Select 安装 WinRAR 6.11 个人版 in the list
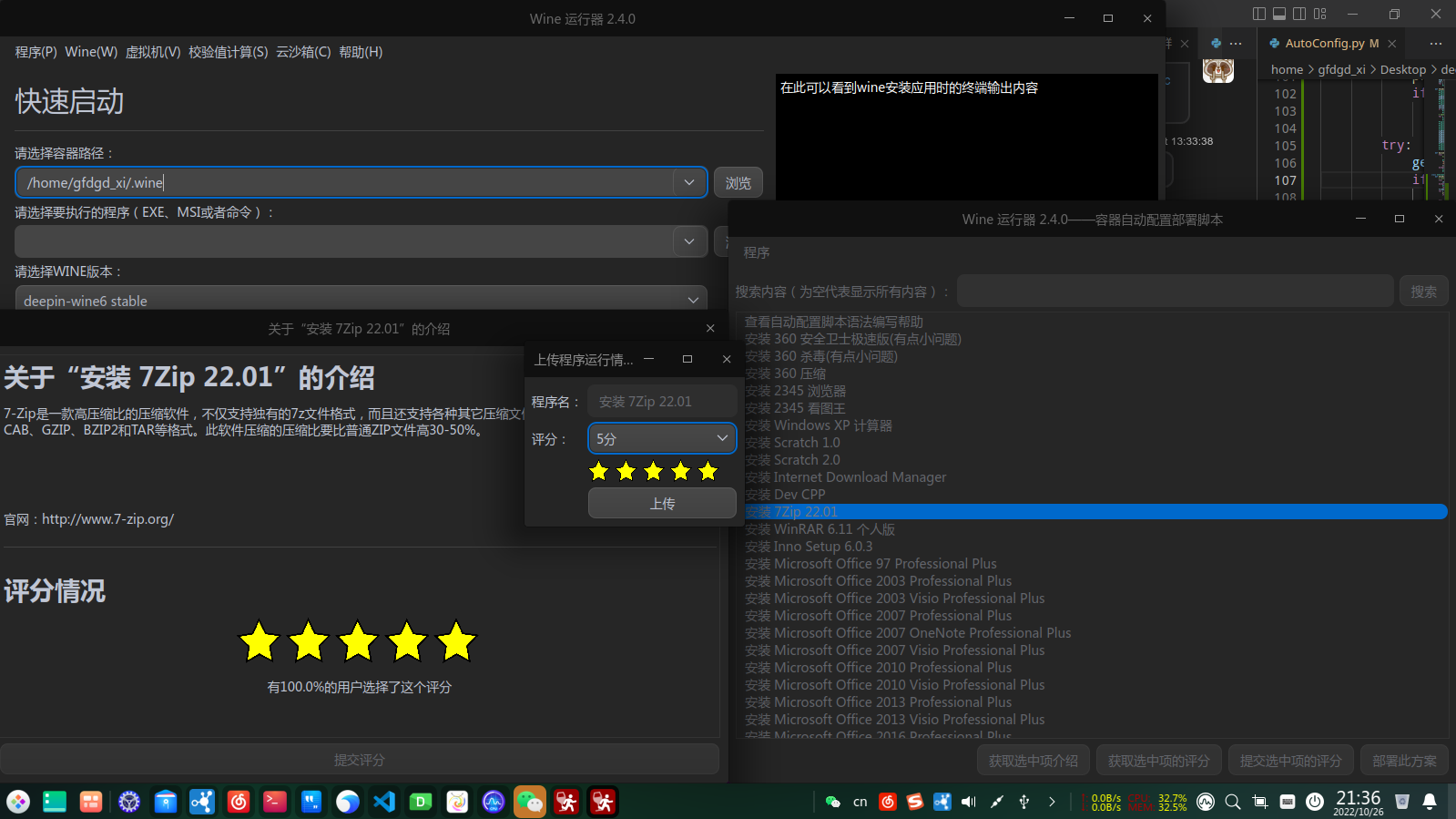Image resolution: width=1456 pixels, height=819 pixels. (x=1095, y=529)
